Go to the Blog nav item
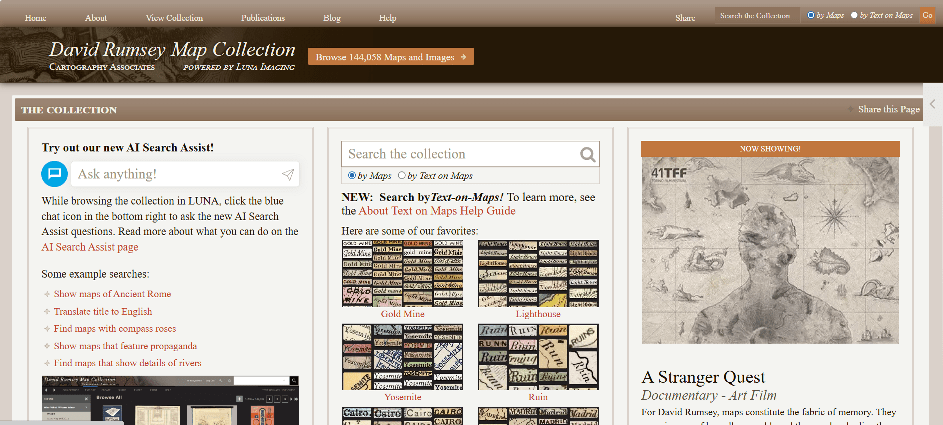 click(332, 18)
